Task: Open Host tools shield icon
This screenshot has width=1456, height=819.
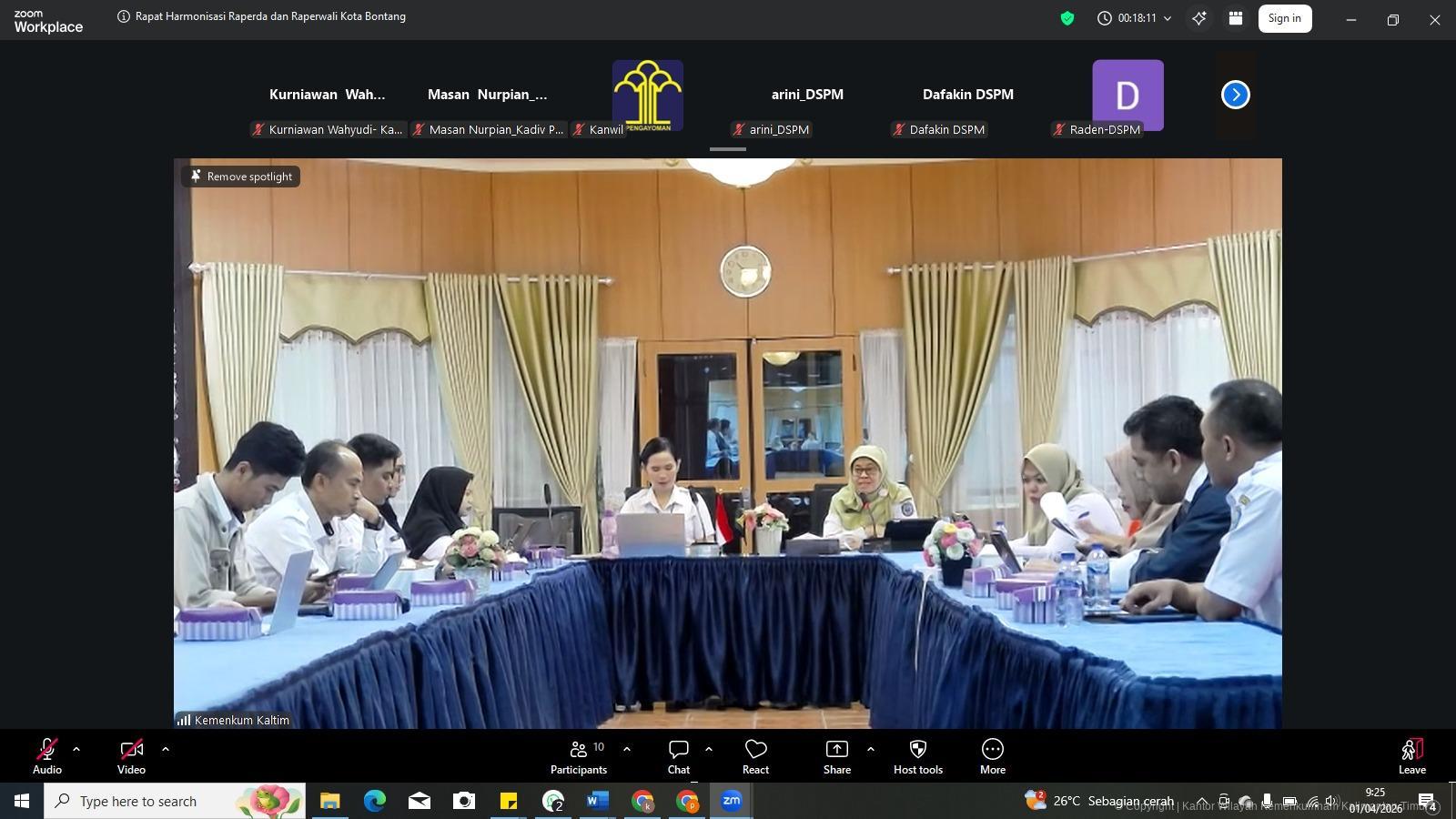Action: (917, 755)
